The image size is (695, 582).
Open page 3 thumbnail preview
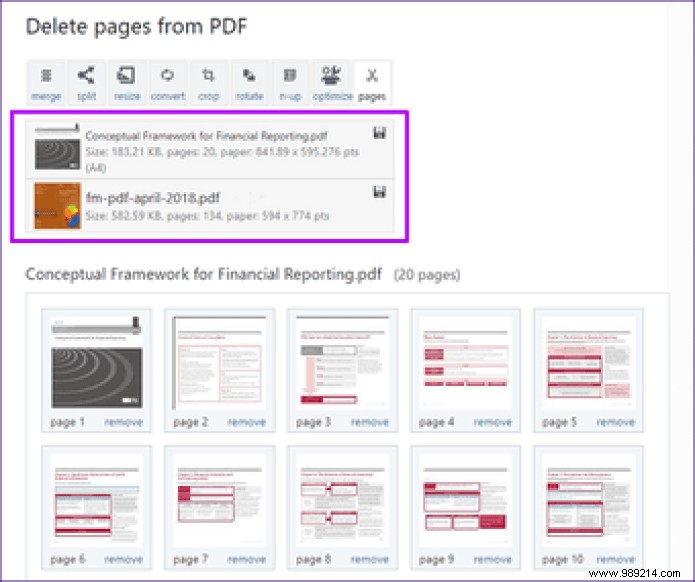[342, 363]
